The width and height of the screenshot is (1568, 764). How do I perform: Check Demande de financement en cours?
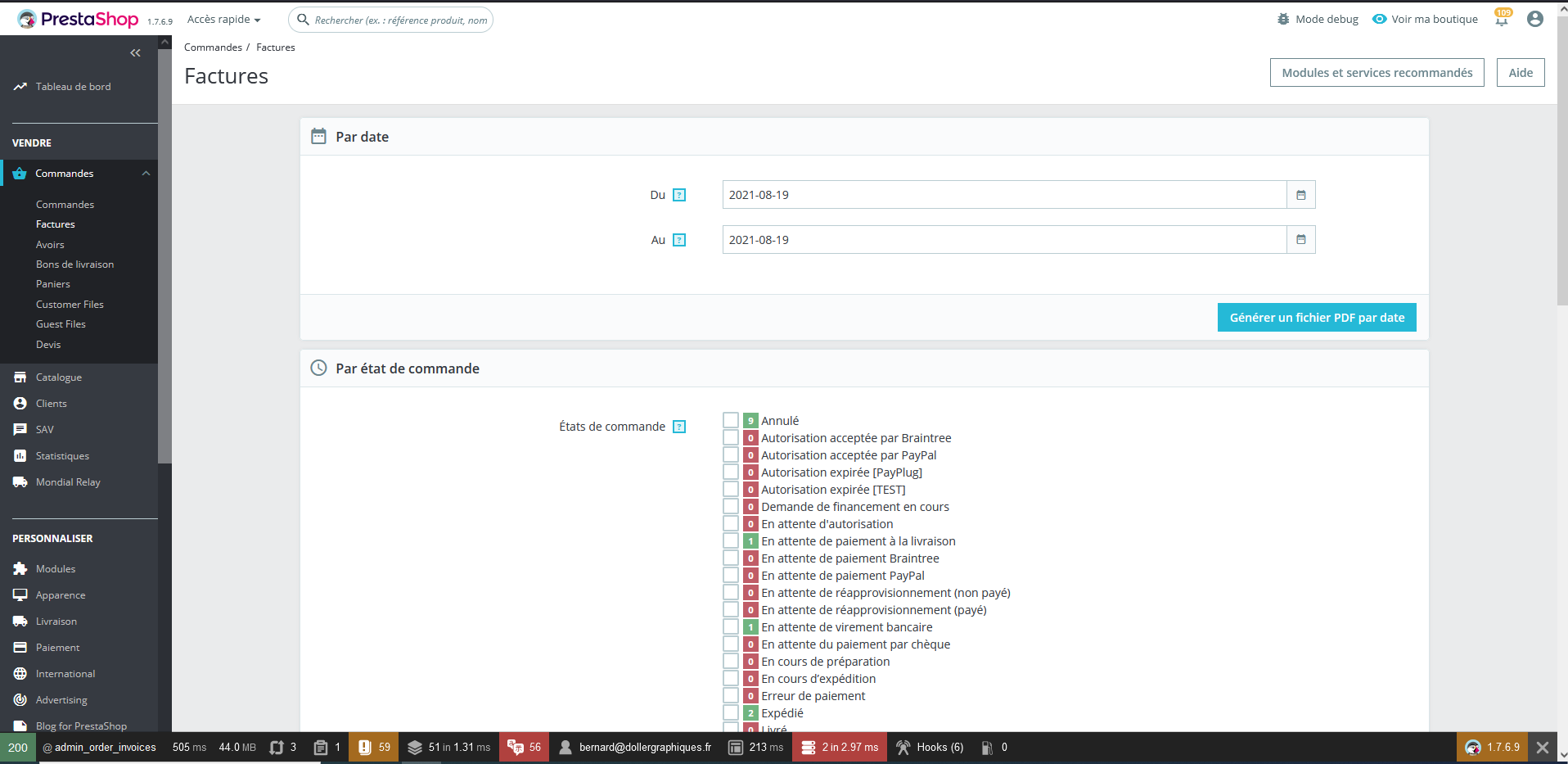coord(731,506)
